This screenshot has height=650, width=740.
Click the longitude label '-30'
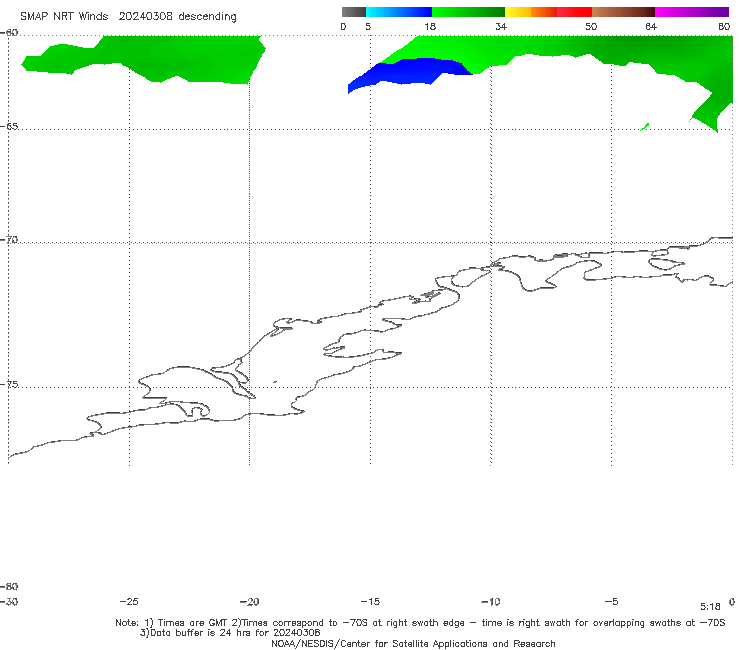[x=9, y=601]
